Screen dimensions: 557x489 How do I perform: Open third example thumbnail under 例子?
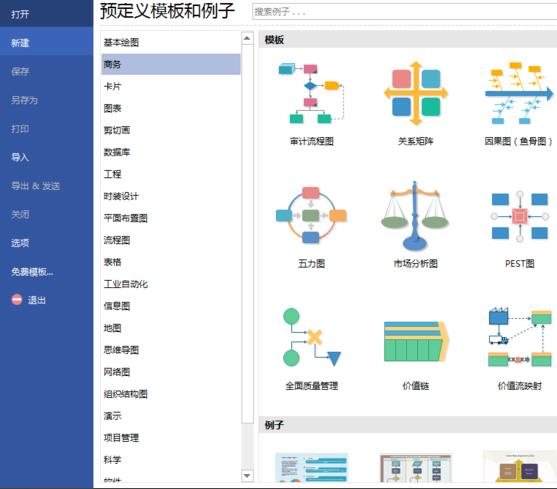[519, 467]
